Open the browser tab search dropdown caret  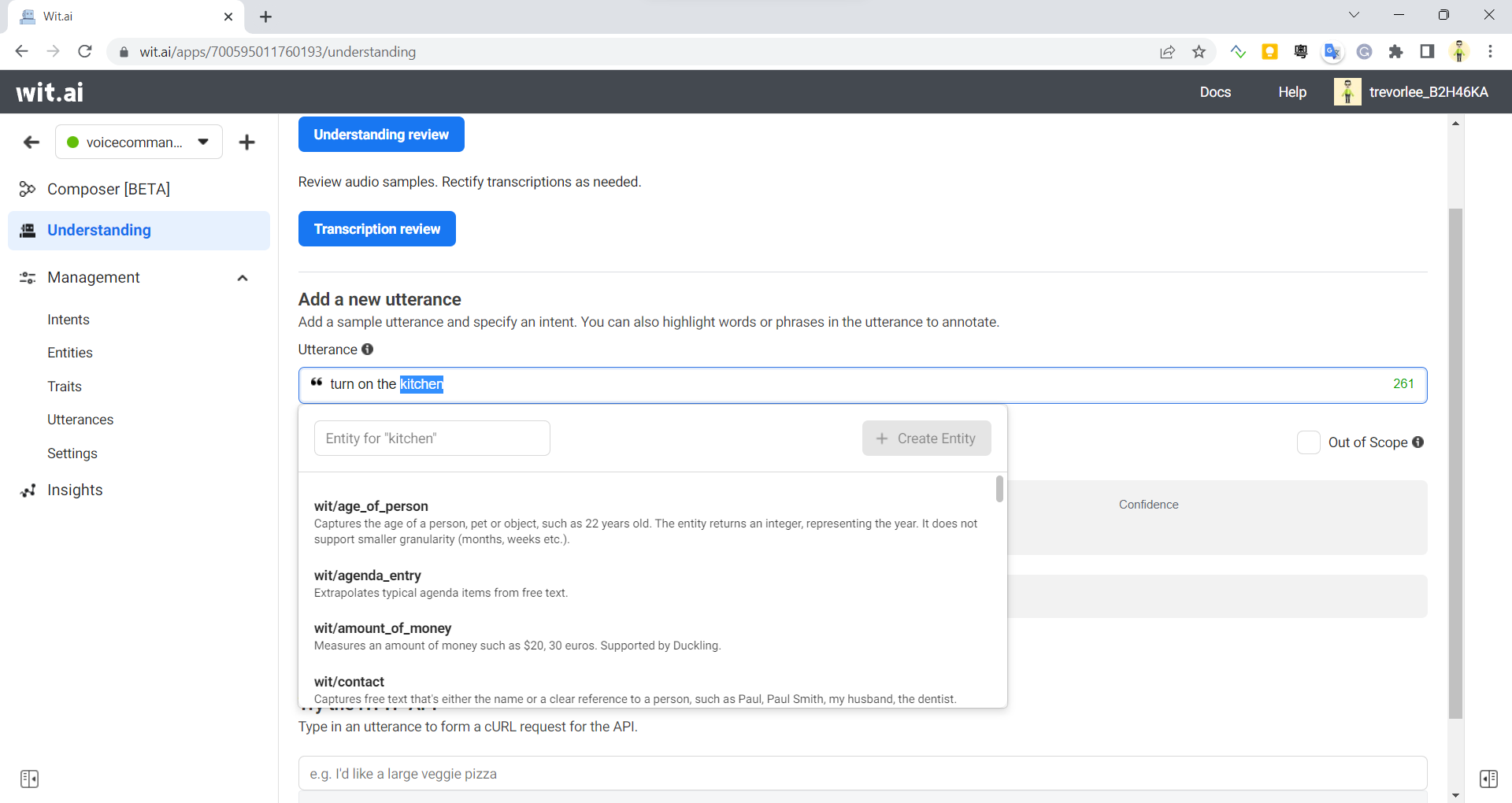click(1354, 14)
